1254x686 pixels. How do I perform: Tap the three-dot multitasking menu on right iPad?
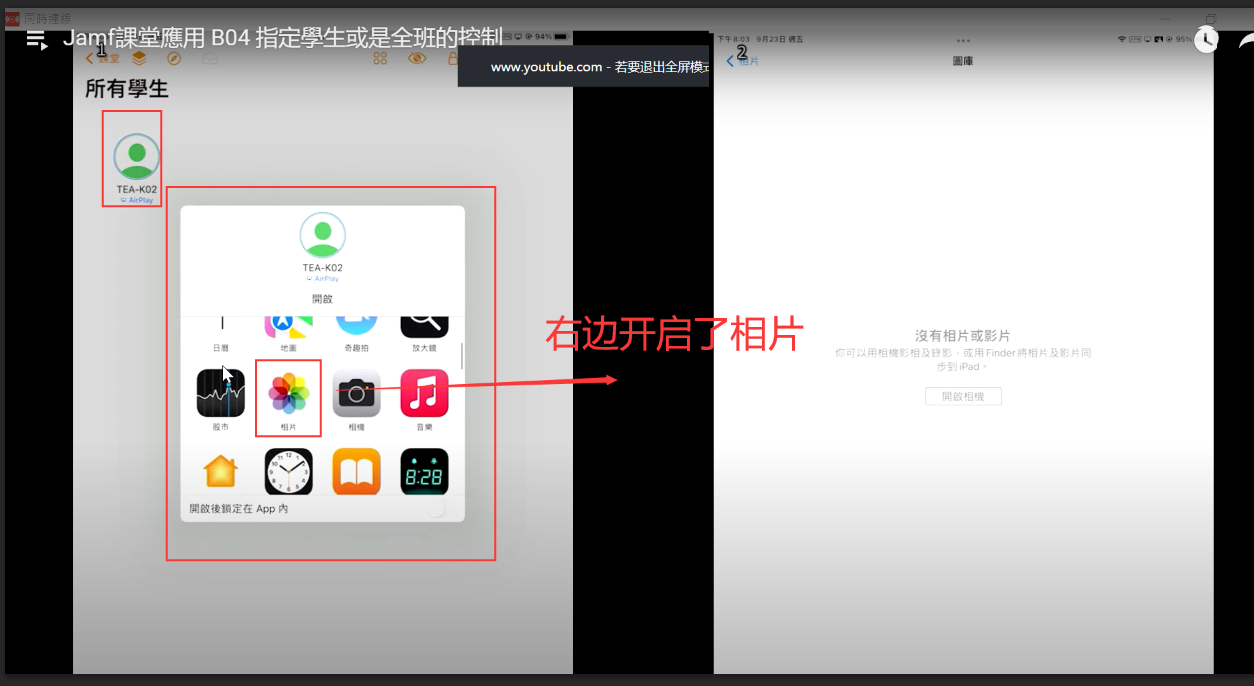963,41
